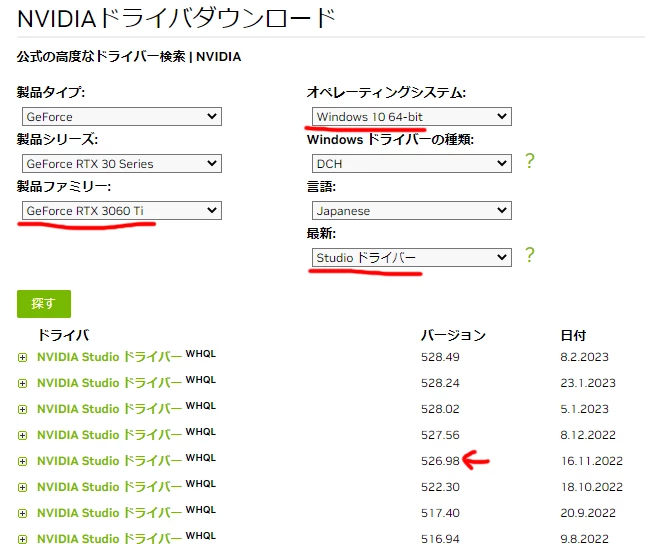The height and width of the screenshot is (544, 645).
Task: Click the 公式の高度なドライバー検索 | NVIDIA heading
Action: coord(129,56)
